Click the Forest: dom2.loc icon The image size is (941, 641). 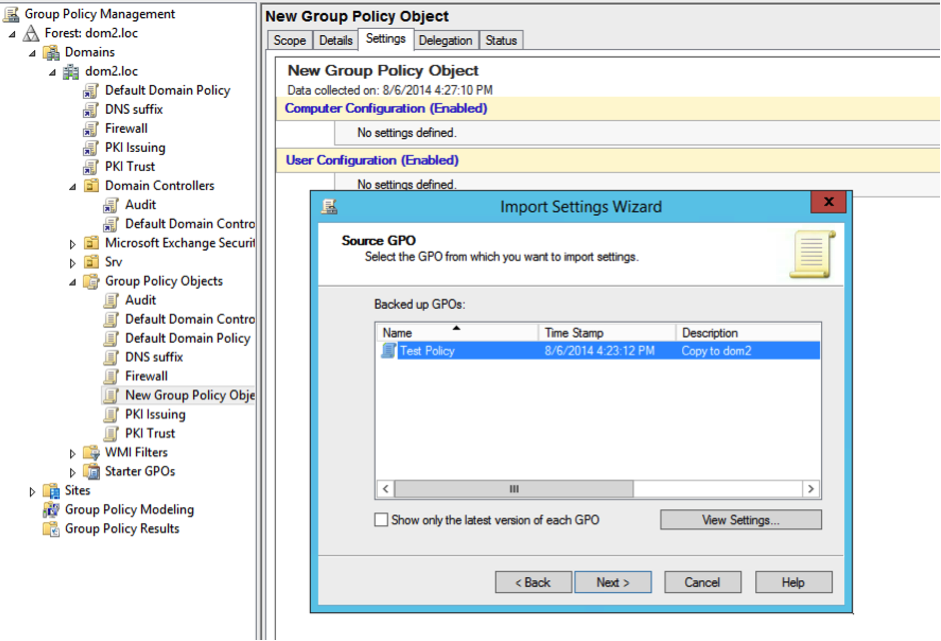pyautogui.click(x=31, y=33)
